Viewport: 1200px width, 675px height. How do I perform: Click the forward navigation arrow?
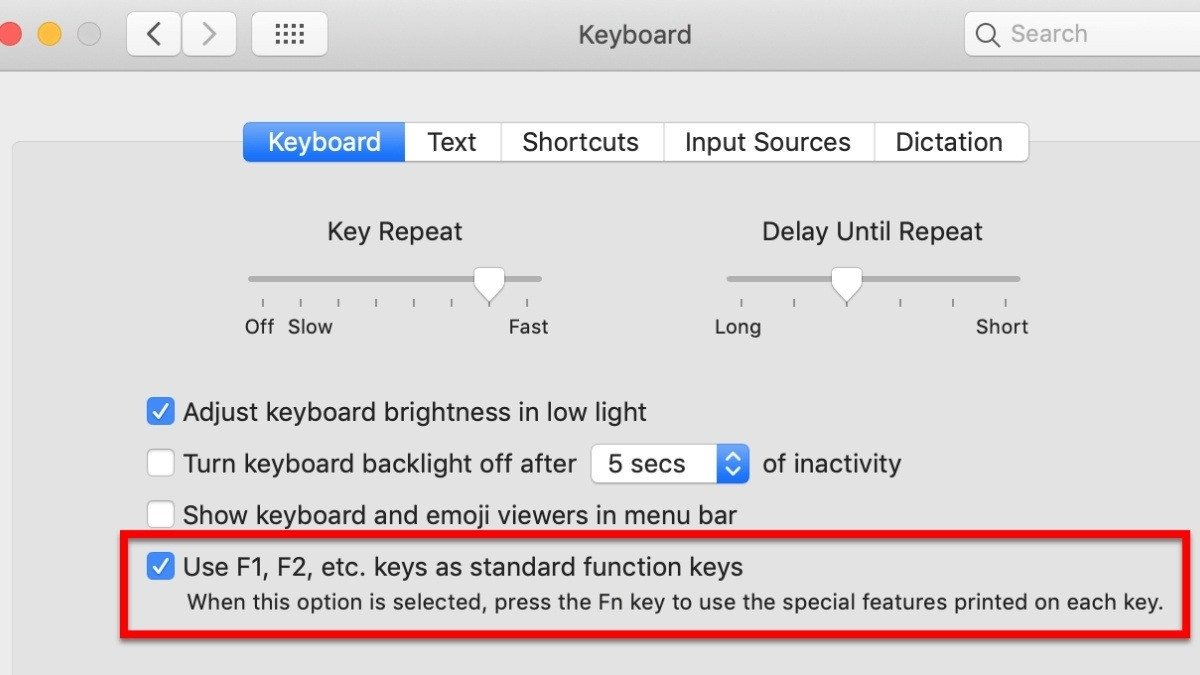[x=210, y=33]
